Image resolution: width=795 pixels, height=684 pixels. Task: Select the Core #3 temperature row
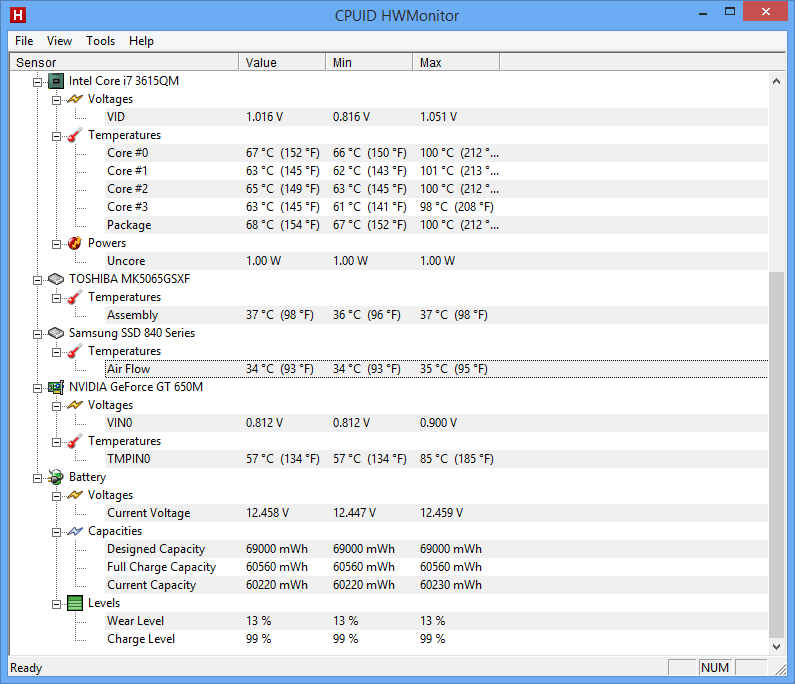(436, 207)
